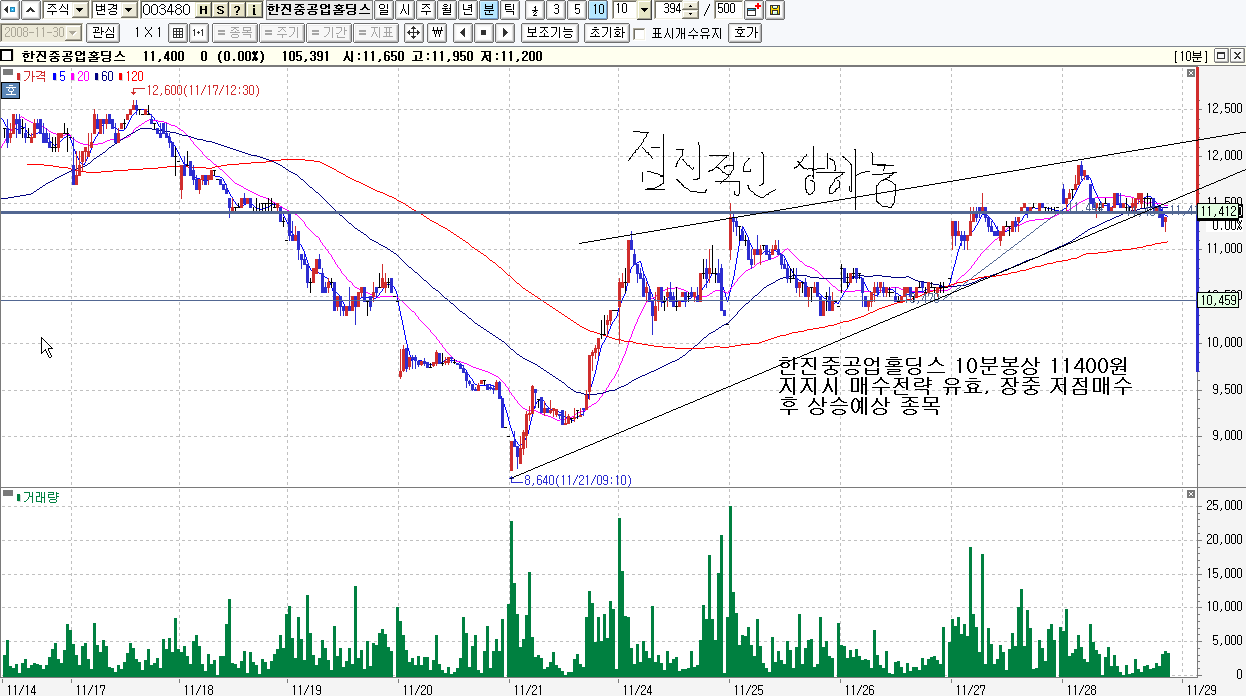This screenshot has width=1246, height=696.
Task: Click the Won (₩) currency icon
Action: pos(436,33)
